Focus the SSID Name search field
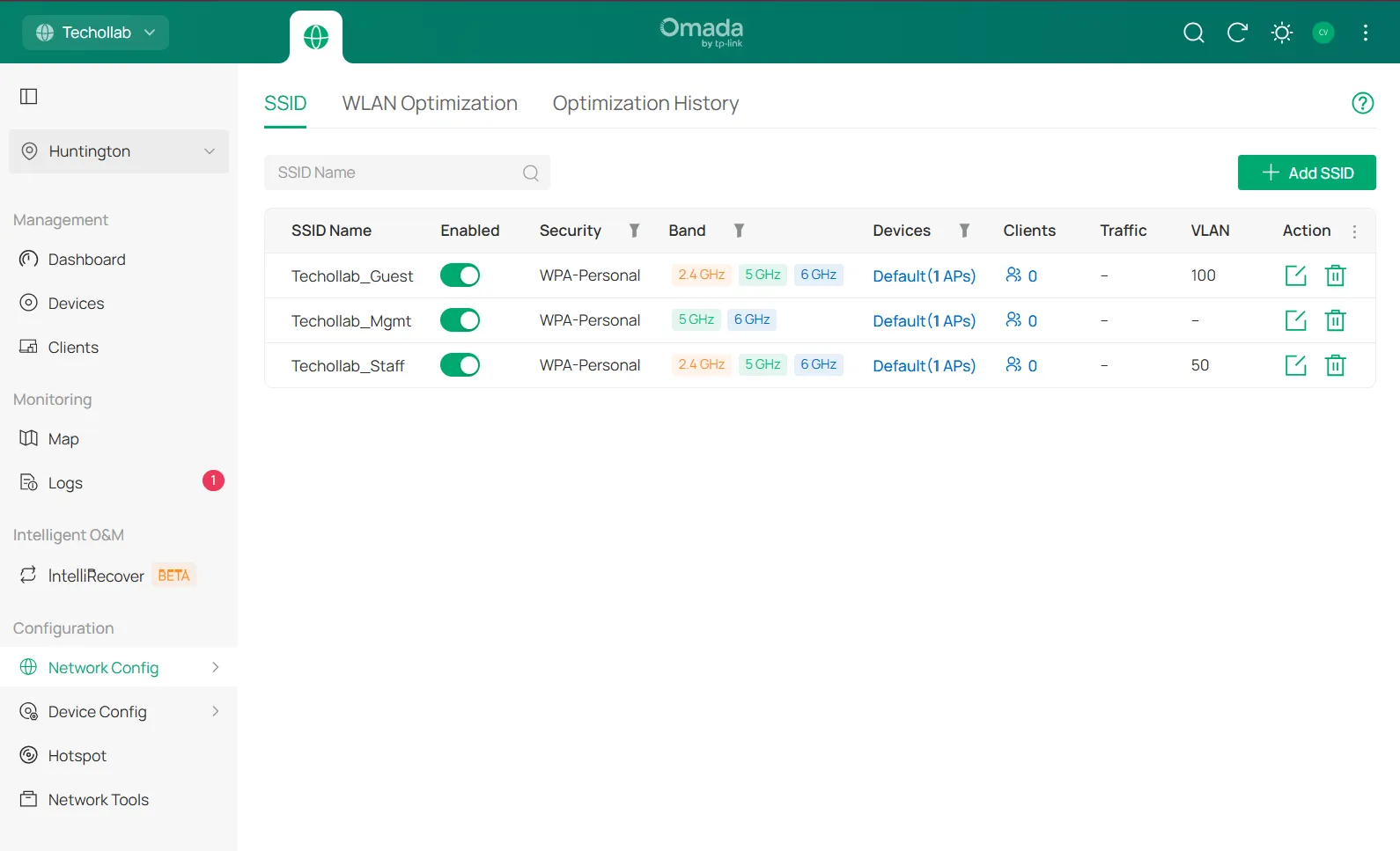Image resolution: width=1400 pixels, height=851 pixels. point(407,172)
